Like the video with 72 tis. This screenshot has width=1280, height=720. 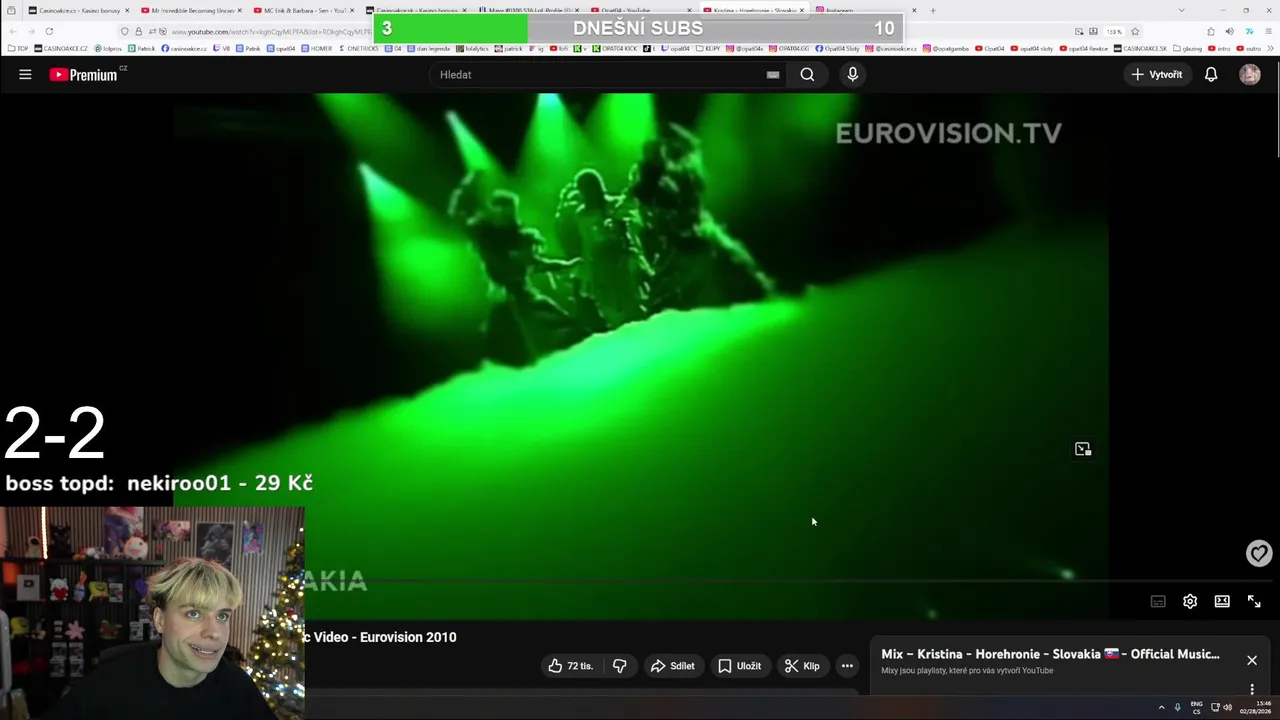[571, 666]
